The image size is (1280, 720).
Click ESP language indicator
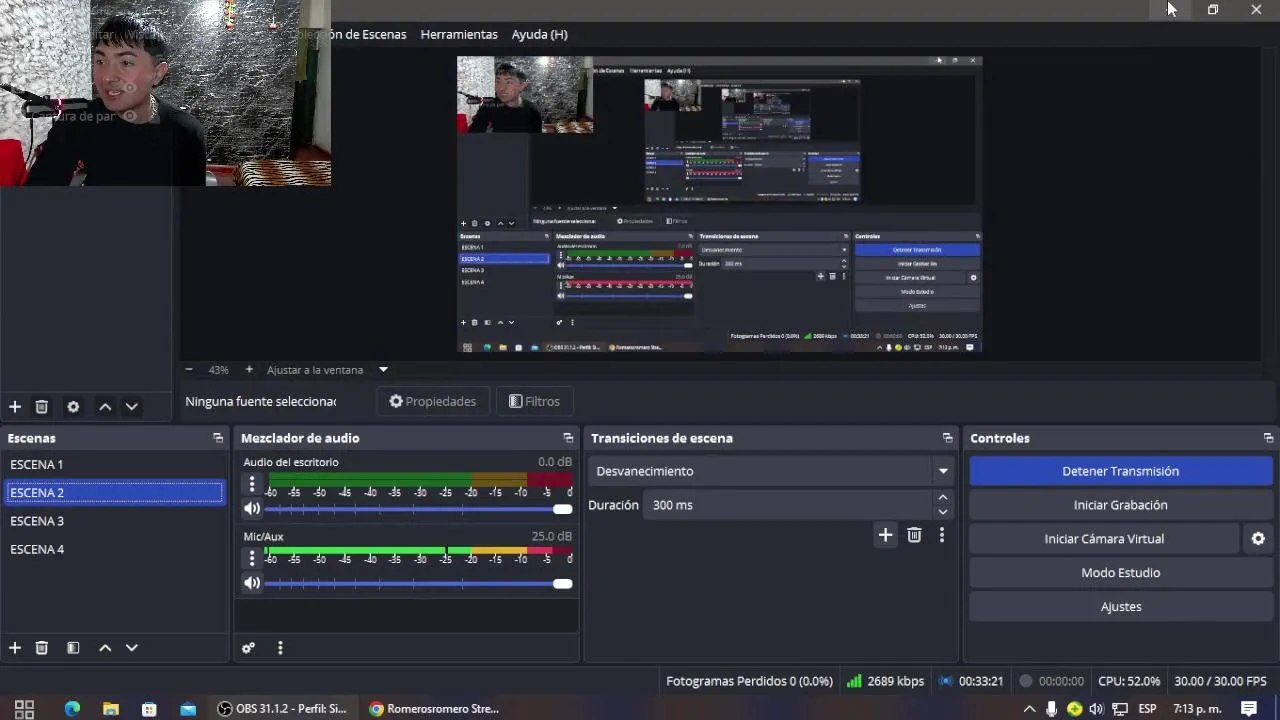coord(1147,709)
